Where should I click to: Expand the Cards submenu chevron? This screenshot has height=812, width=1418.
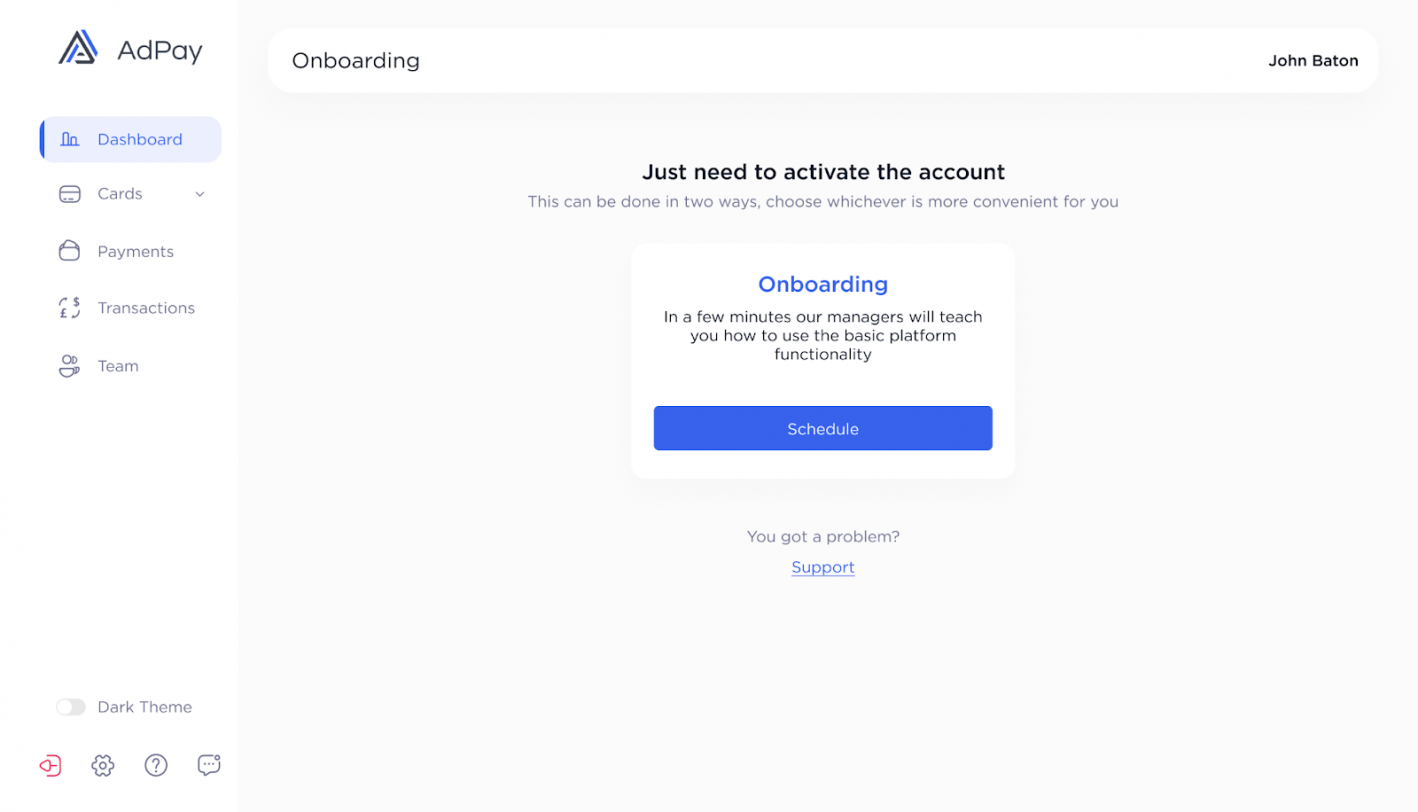point(200,194)
